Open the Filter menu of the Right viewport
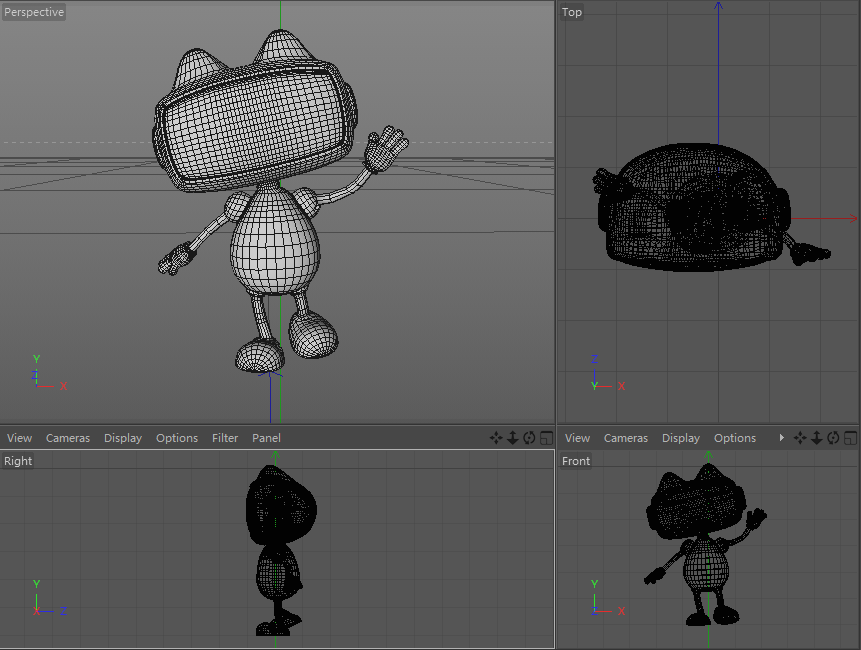 (225, 438)
